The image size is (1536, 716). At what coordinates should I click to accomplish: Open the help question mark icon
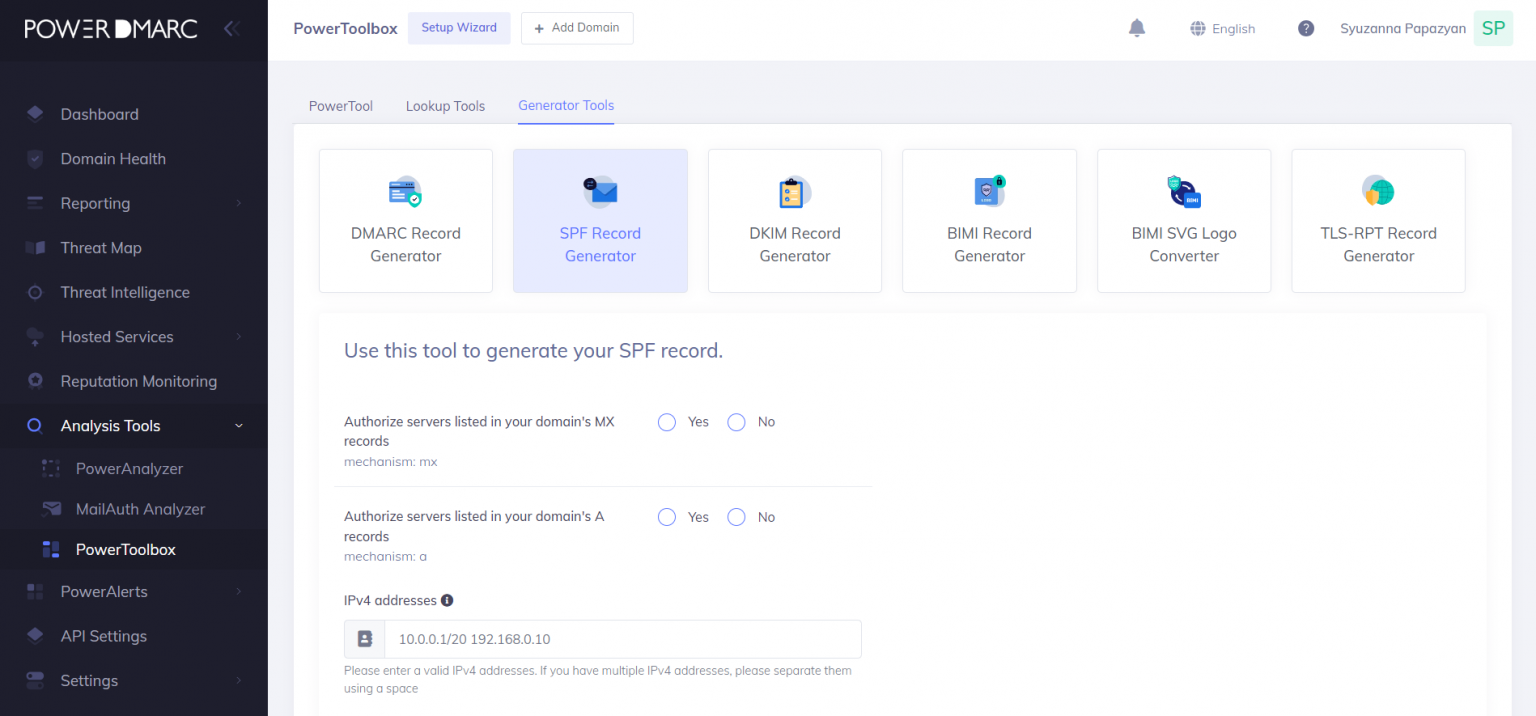point(1306,28)
